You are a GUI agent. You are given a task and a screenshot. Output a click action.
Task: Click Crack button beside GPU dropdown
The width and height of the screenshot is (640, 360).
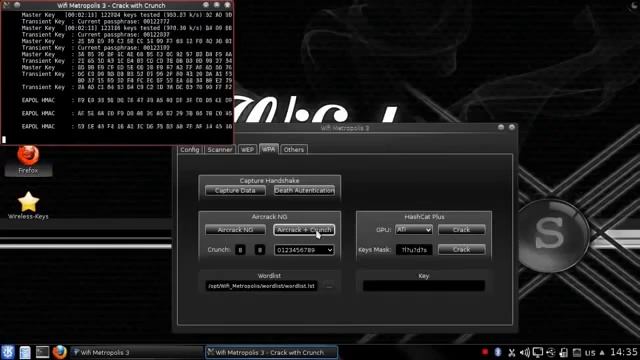click(x=462, y=230)
